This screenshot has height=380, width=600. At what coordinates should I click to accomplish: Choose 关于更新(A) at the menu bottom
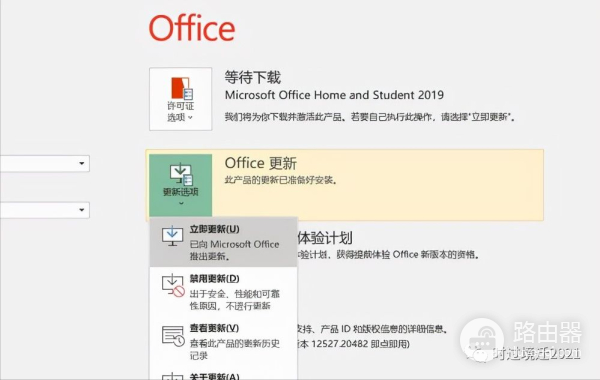point(223,374)
